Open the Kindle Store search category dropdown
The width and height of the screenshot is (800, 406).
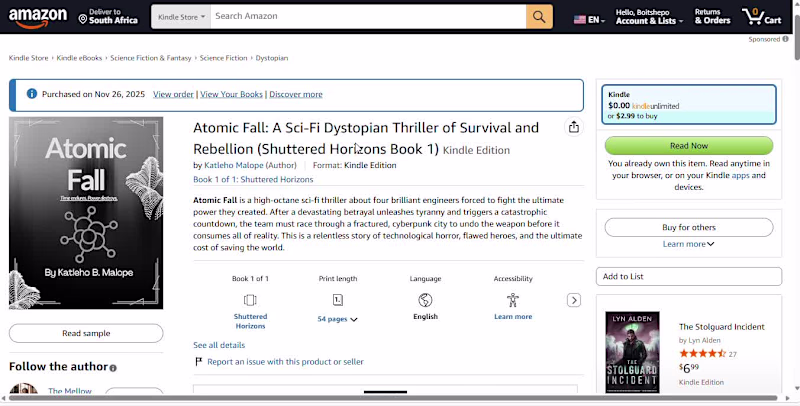[181, 17]
